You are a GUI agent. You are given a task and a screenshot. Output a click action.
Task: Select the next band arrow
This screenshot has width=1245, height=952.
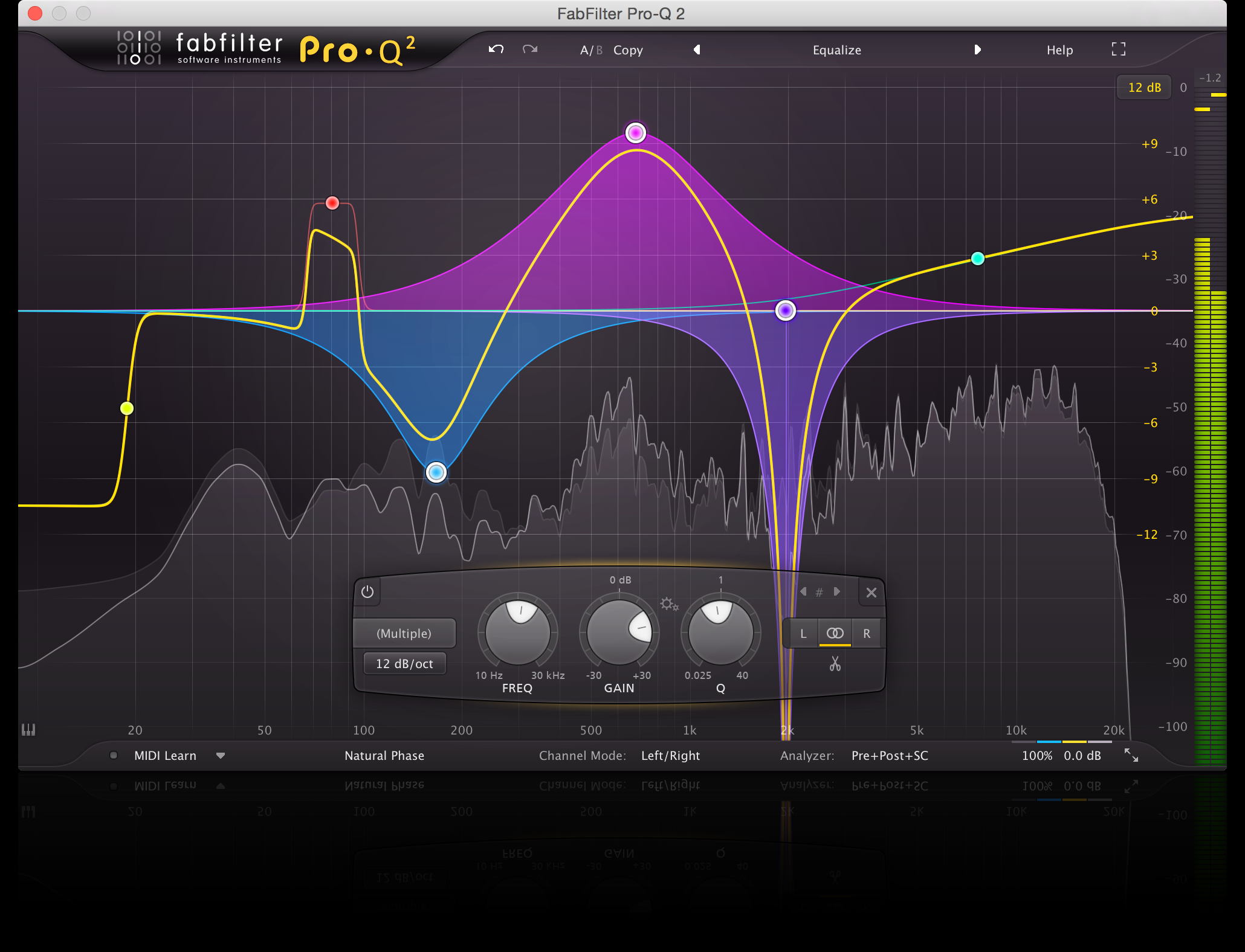837,591
